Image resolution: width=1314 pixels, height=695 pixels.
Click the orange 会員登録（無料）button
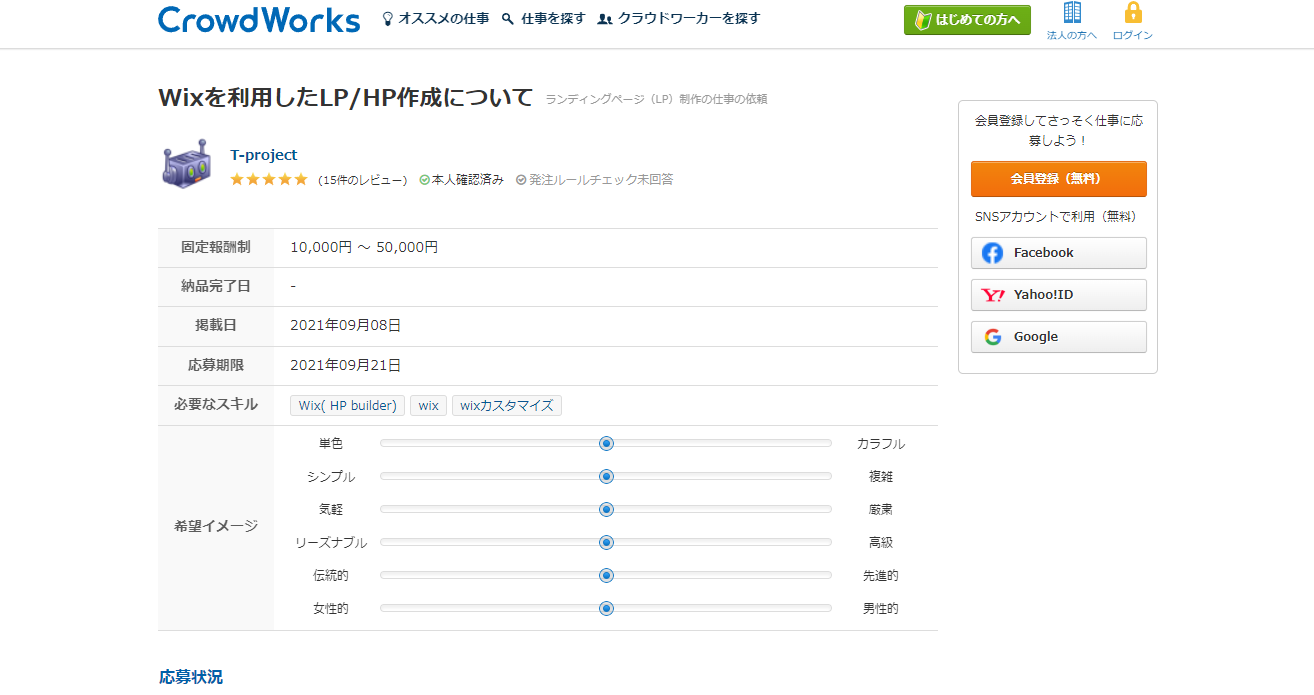click(1059, 179)
